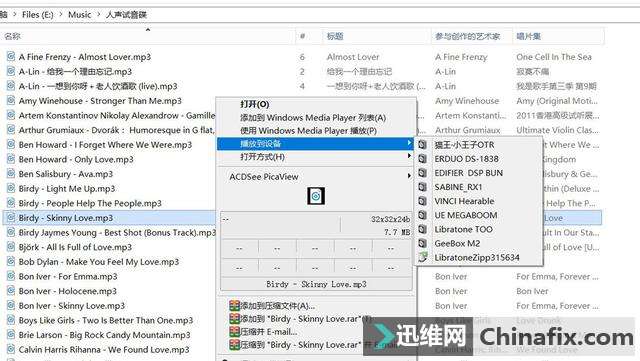This screenshot has height=361, width=640.
Task: Choose 添加到 Windows Media Player 列表(A)
Action: click(313, 118)
